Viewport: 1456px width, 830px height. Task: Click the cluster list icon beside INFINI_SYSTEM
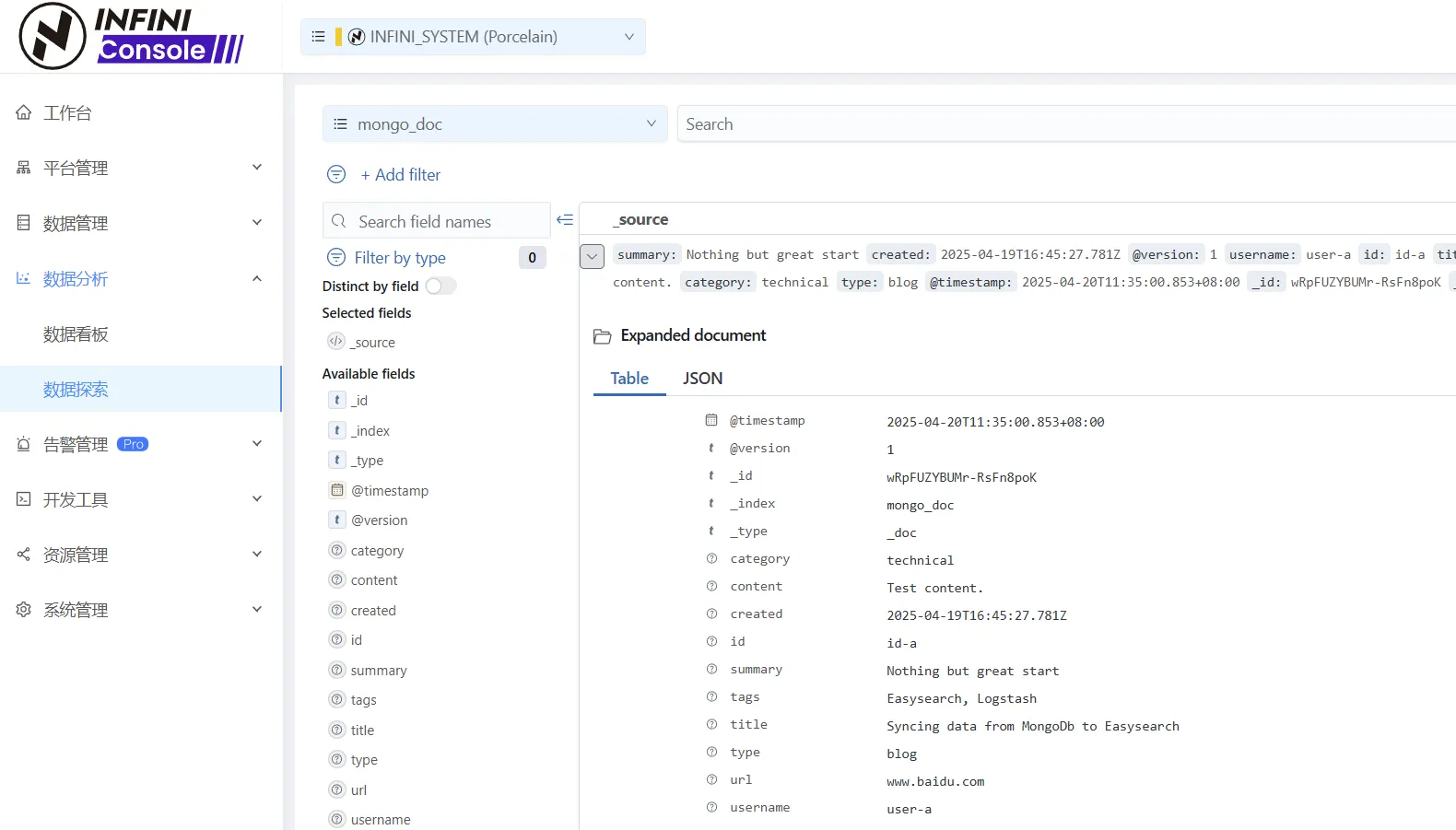coord(319,37)
